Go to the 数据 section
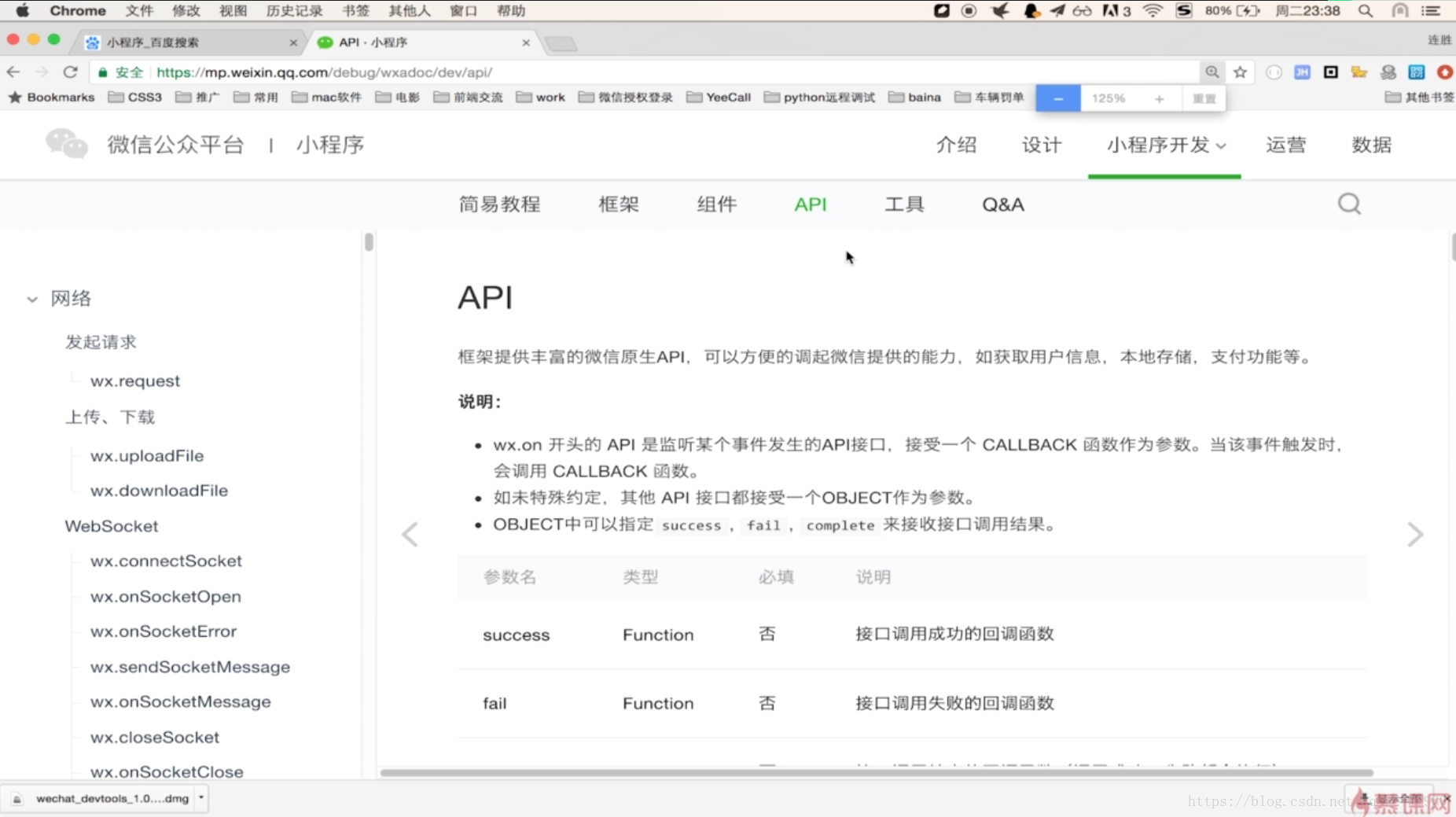Image resolution: width=1456 pixels, height=817 pixels. (1372, 145)
